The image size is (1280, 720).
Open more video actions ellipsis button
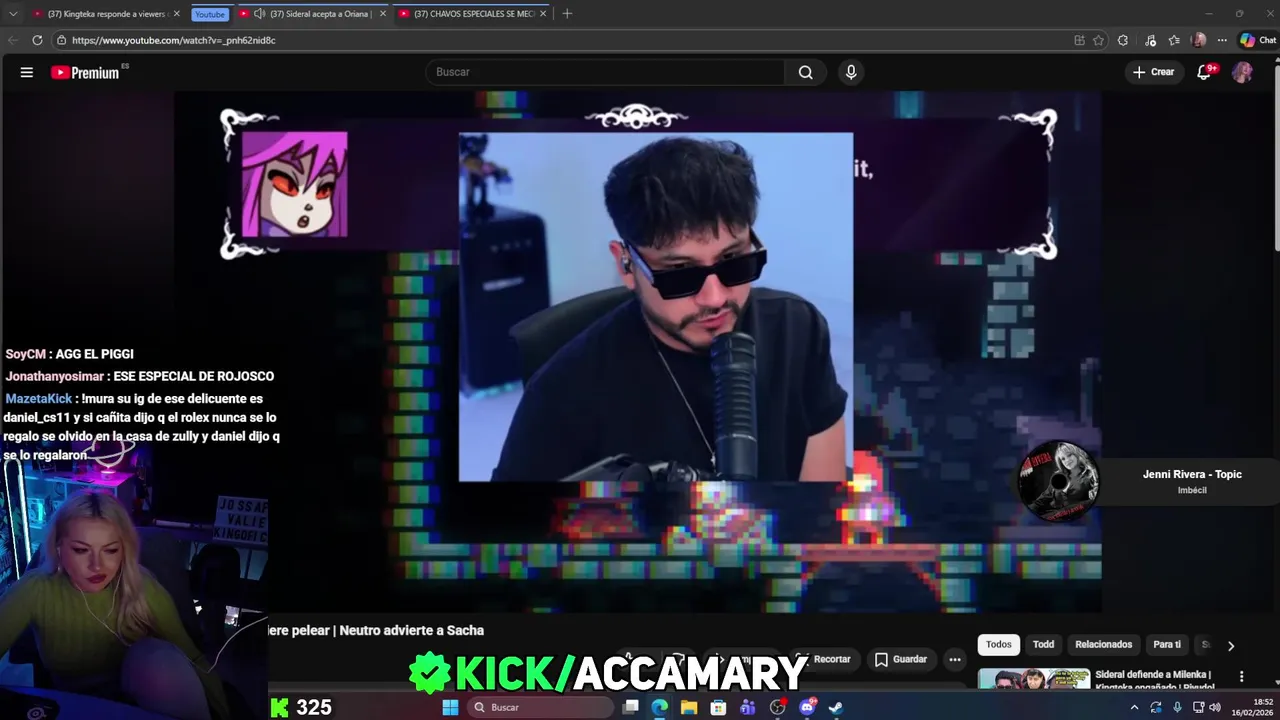coord(955,659)
